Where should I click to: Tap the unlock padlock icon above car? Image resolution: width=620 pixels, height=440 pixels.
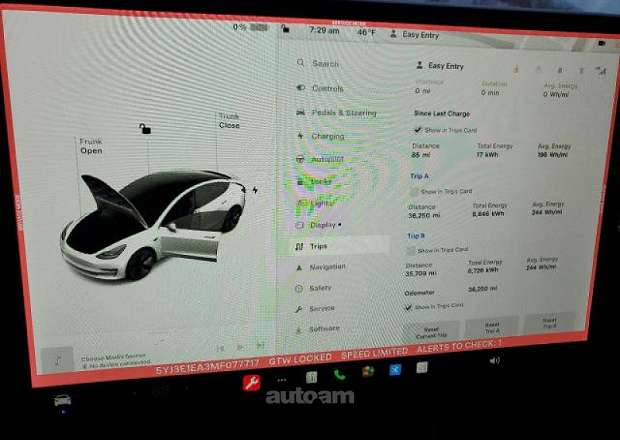tap(146, 127)
